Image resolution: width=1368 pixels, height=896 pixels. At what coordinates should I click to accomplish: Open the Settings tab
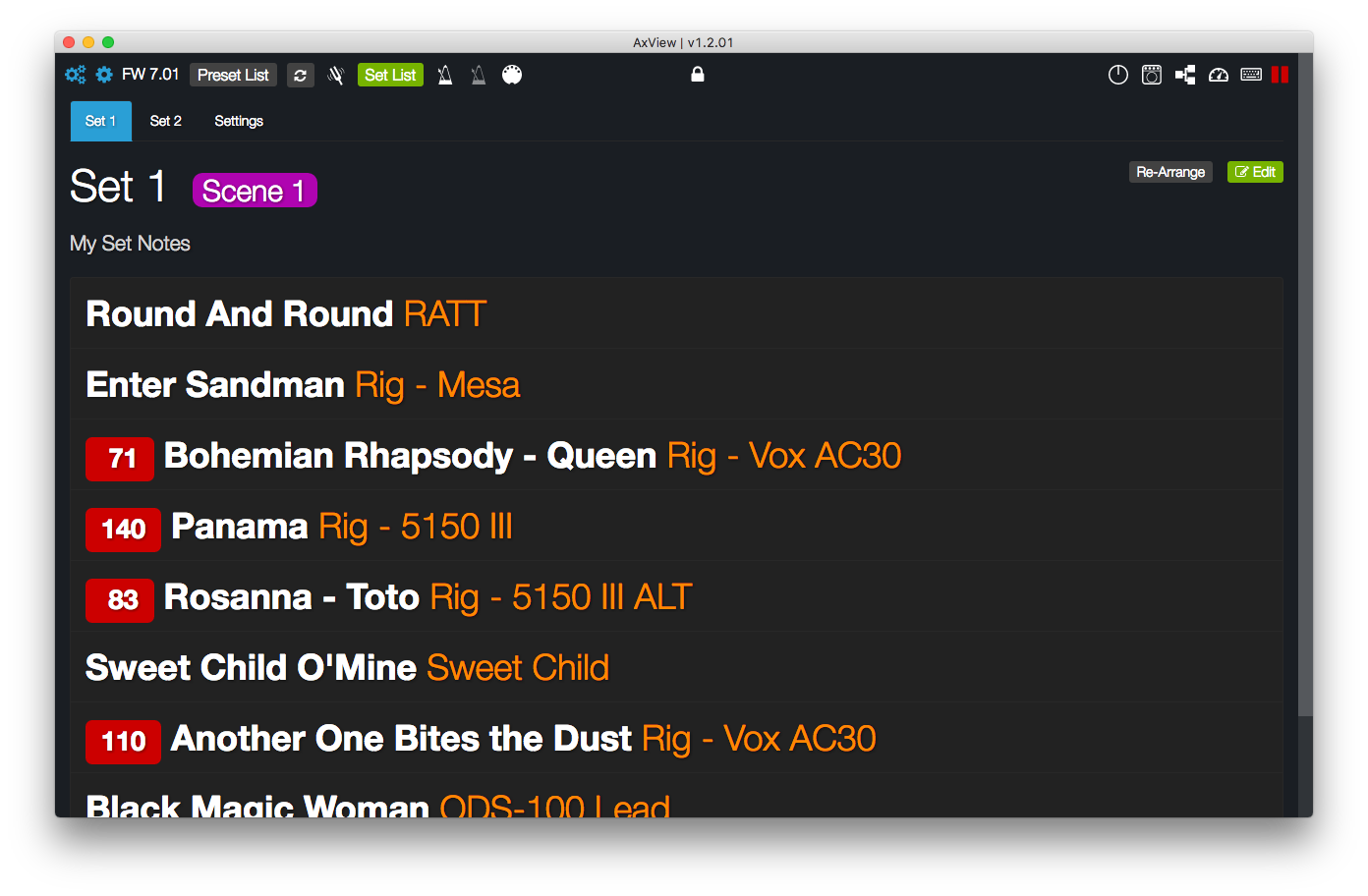[239, 121]
